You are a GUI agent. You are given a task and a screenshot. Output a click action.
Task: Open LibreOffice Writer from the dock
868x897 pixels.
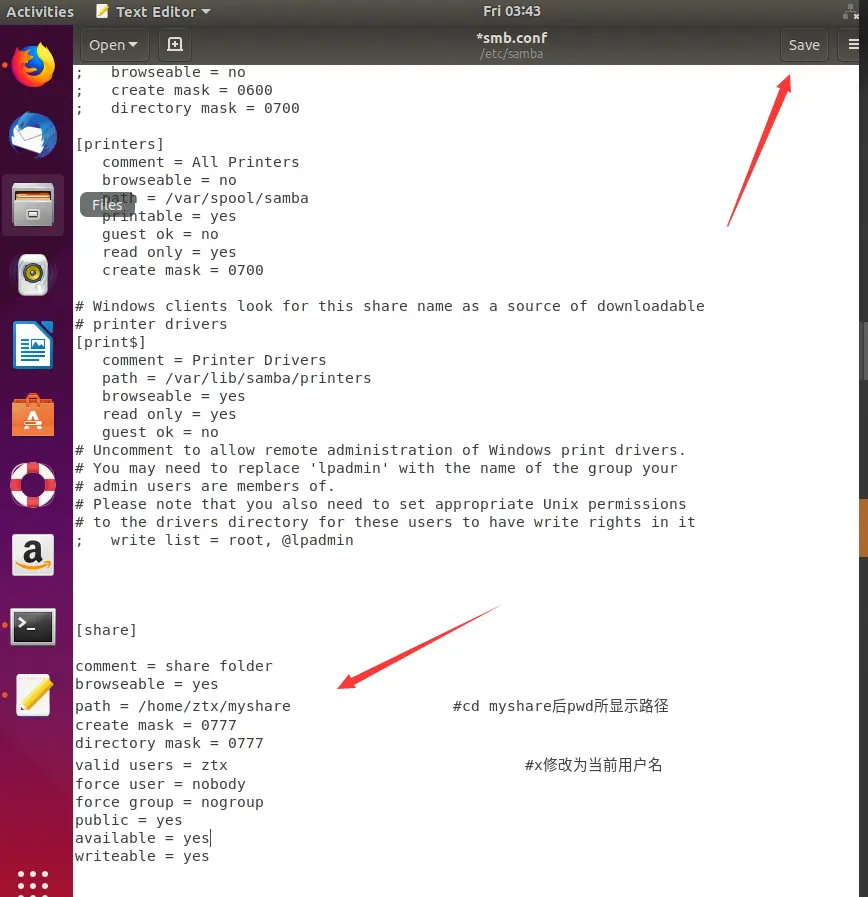tap(33, 345)
